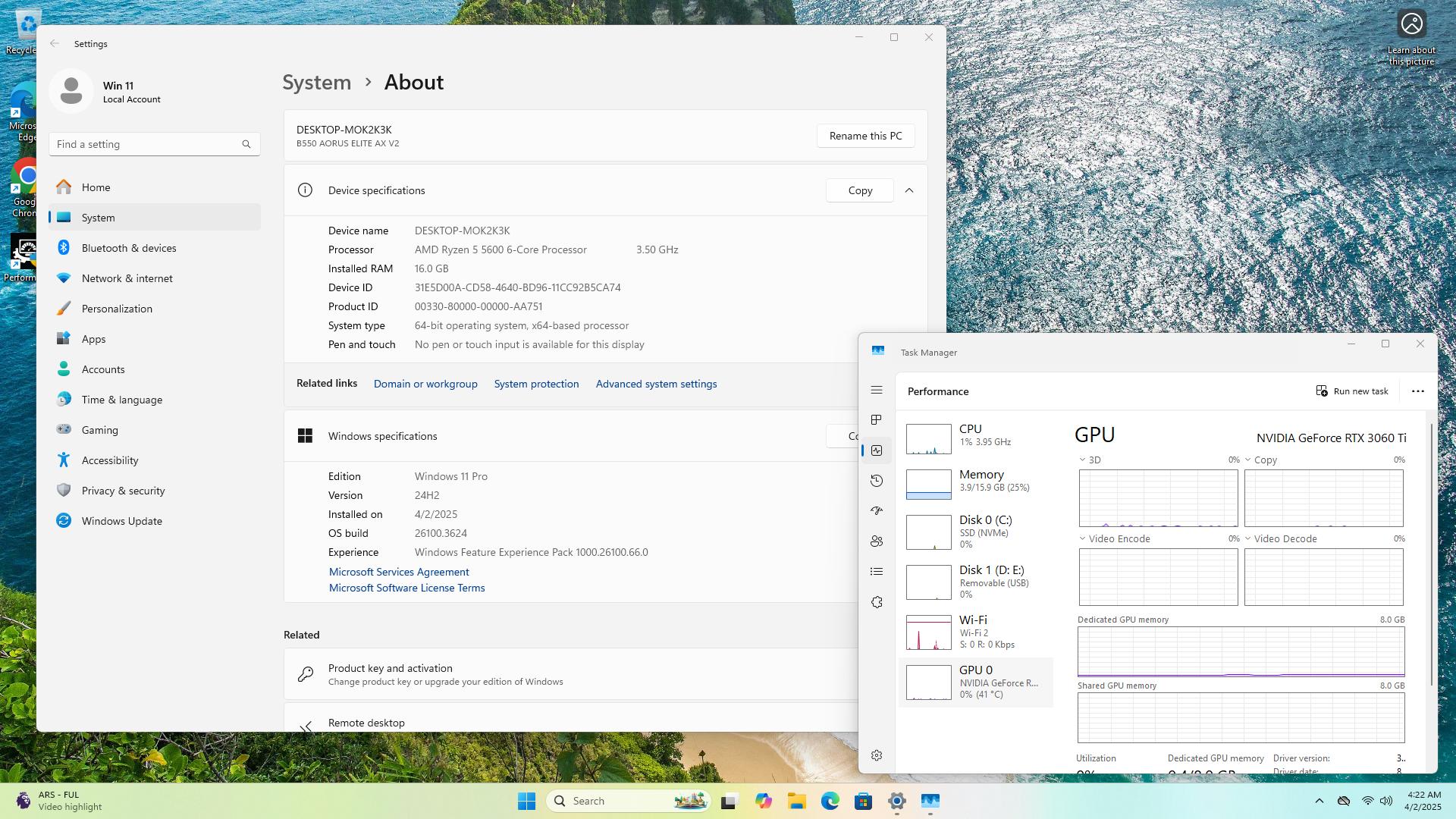Copy the Device specifications

pyautogui.click(x=860, y=190)
